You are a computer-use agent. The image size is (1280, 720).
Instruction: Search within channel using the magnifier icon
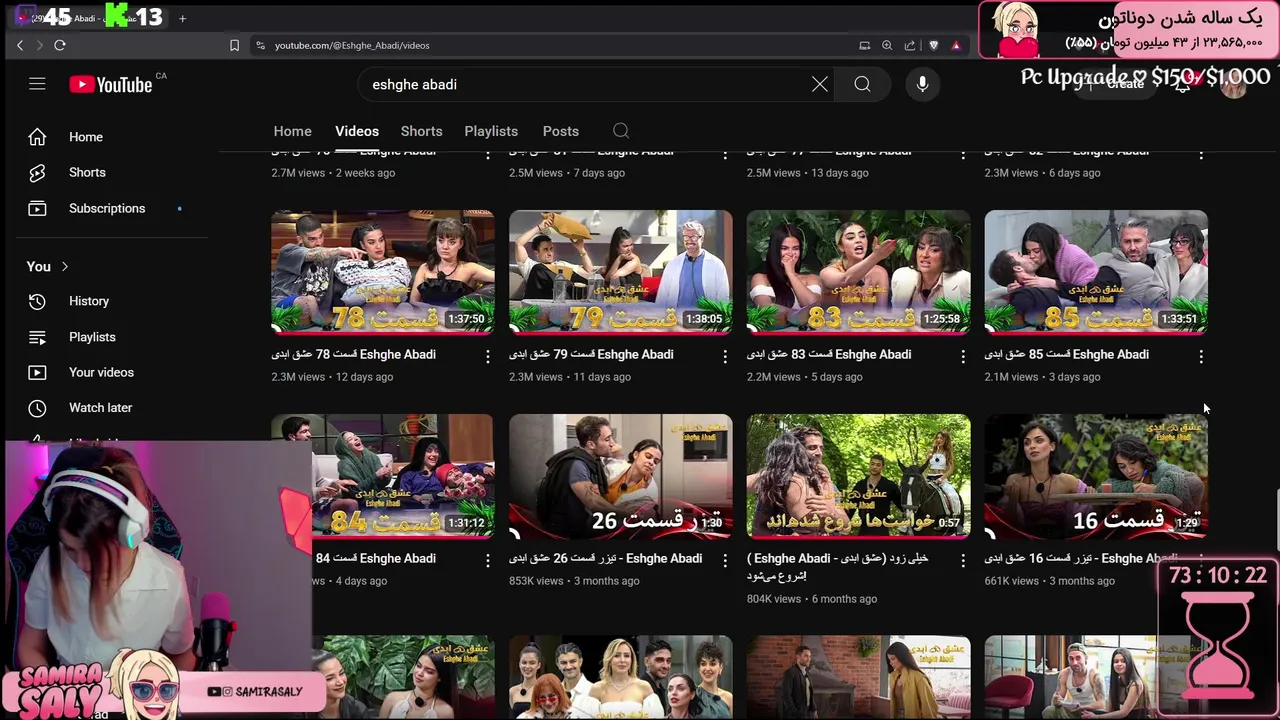pyautogui.click(x=621, y=131)
